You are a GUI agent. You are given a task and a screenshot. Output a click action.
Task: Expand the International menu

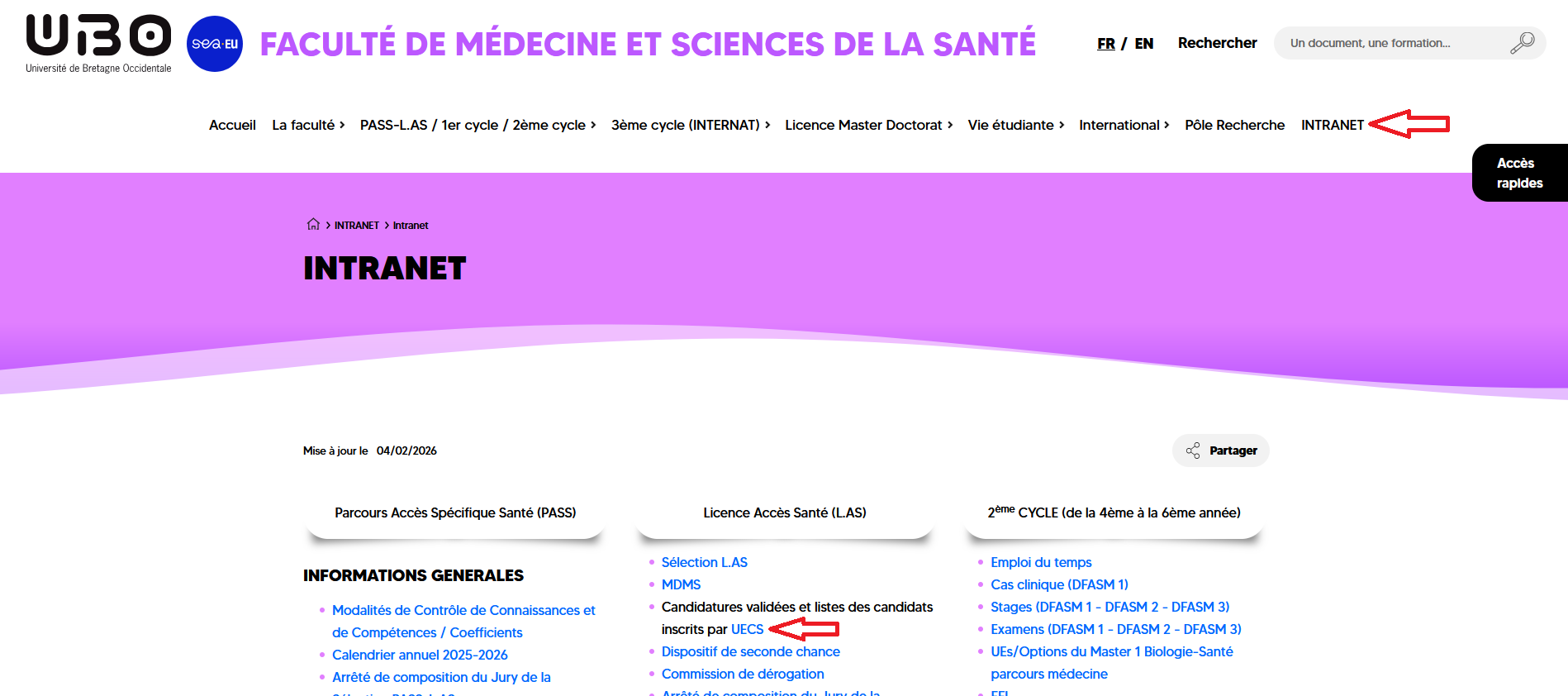tap(1124, 125)
